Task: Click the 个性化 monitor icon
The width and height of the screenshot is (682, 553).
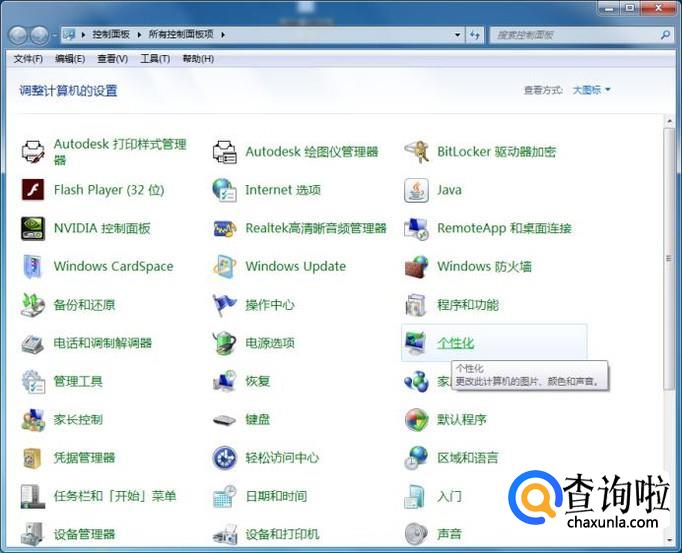Action: [417, 343]
